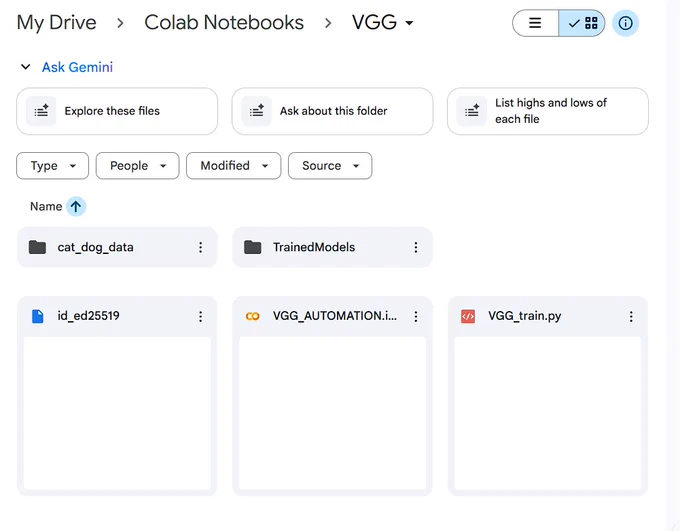Image resolution: width=680 pixels, height=531 pixels.
Task: Click the Name sort column label
Action: (46, 206)
